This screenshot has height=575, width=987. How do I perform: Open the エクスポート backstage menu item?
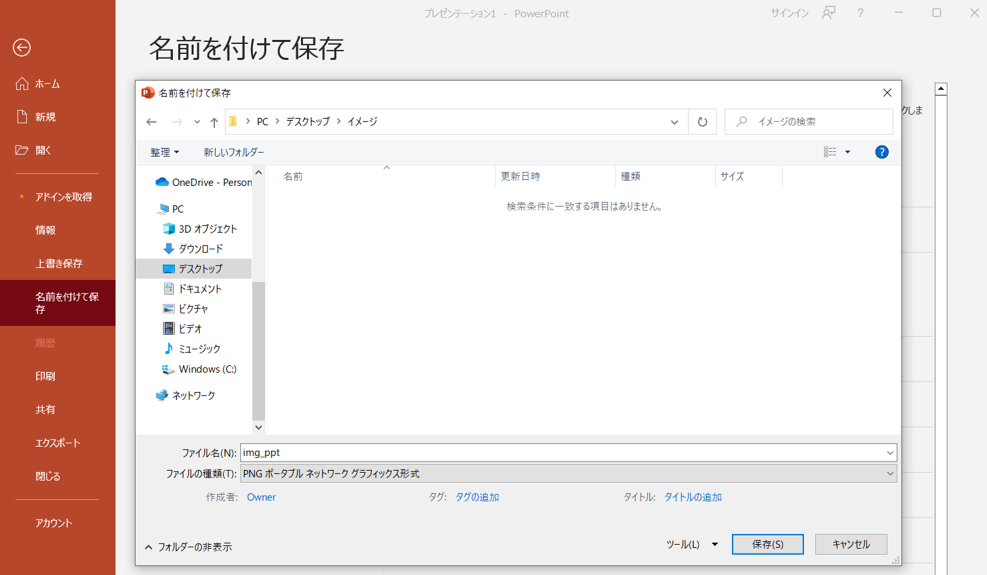pos(57,443)
